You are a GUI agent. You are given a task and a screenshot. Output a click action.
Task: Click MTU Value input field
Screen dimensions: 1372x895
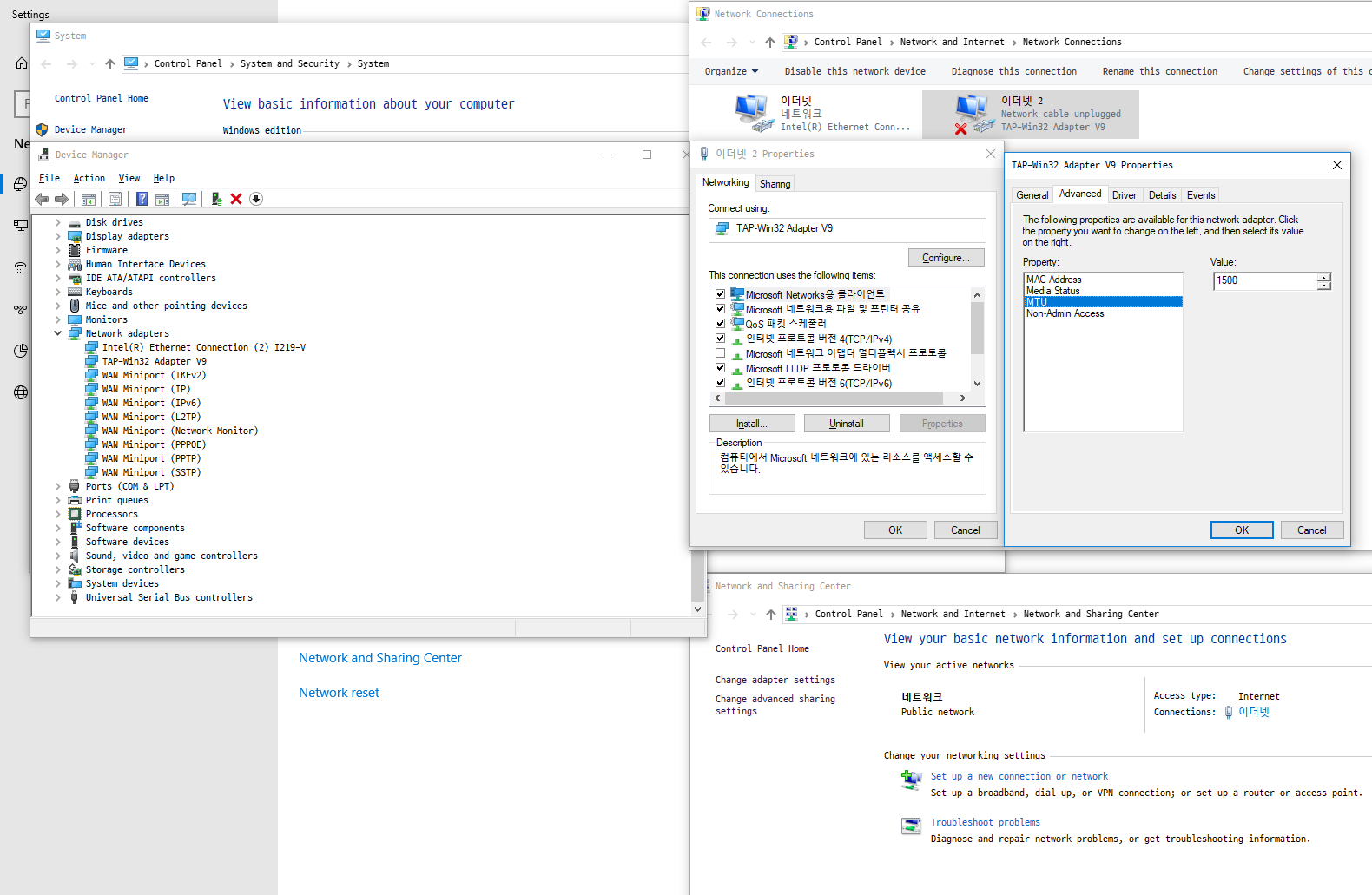point(1265,280)
